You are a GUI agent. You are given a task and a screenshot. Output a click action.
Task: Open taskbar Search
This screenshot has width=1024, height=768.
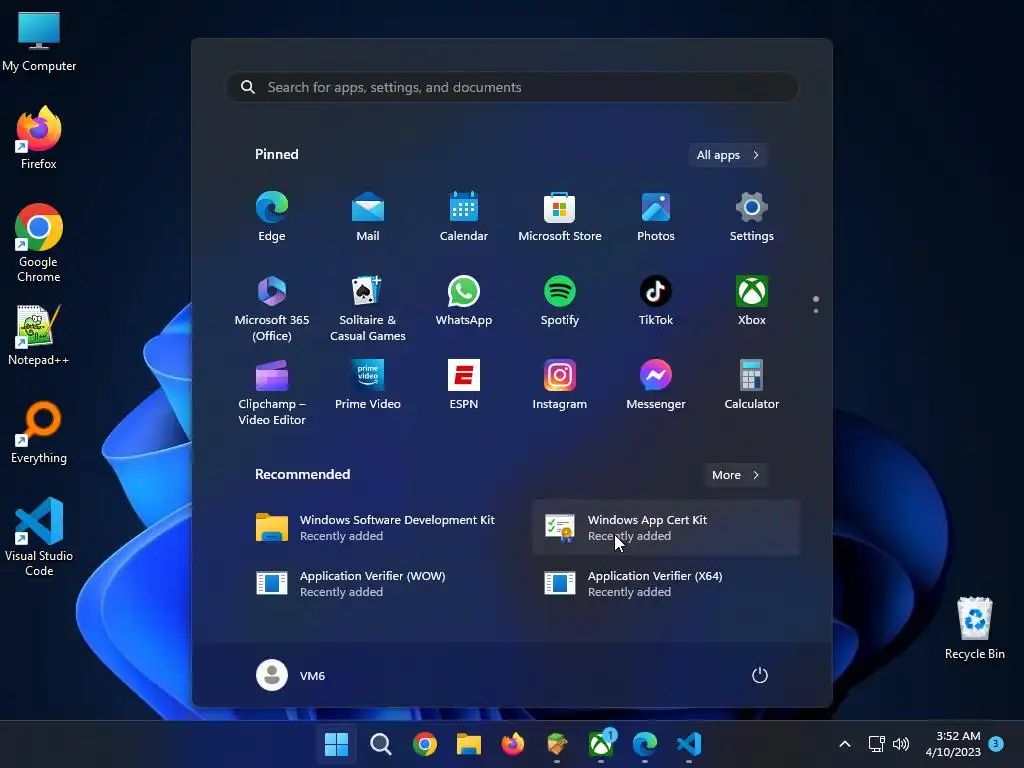[x=381, y=744]
